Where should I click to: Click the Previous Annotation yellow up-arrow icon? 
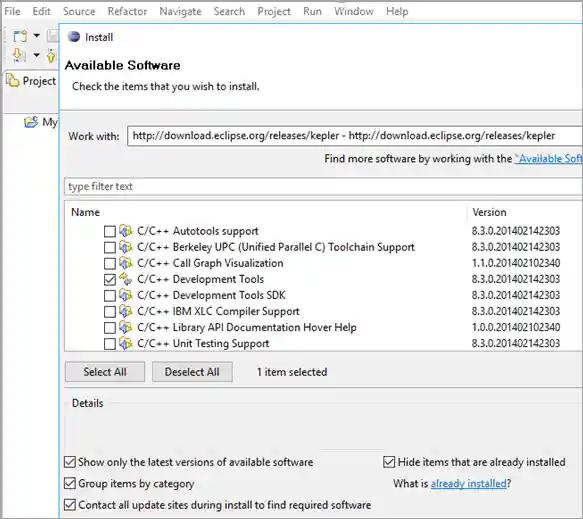click(51, 56)
